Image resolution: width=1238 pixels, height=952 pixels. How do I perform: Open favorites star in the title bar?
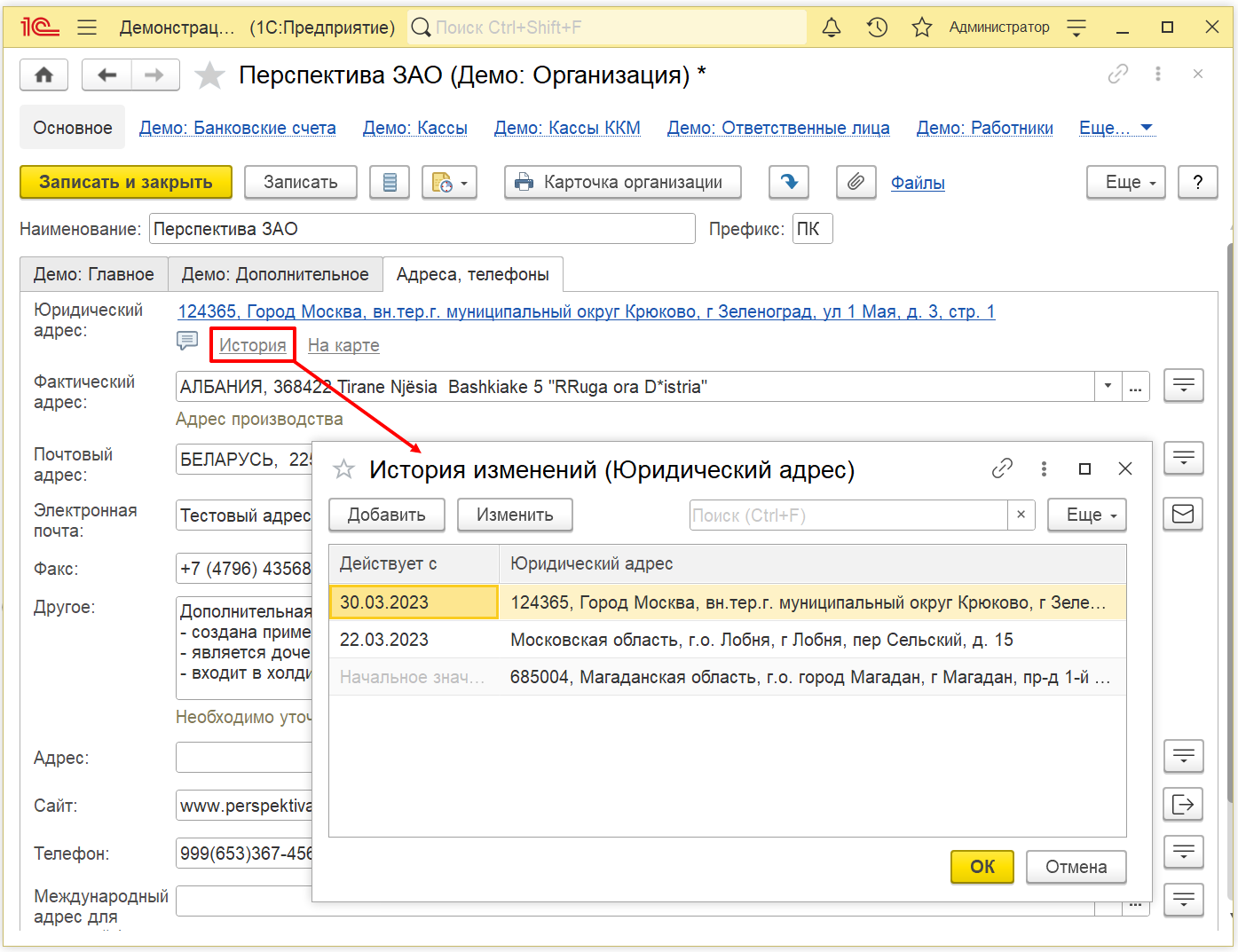pyautogui.click(x=922, y=28)
